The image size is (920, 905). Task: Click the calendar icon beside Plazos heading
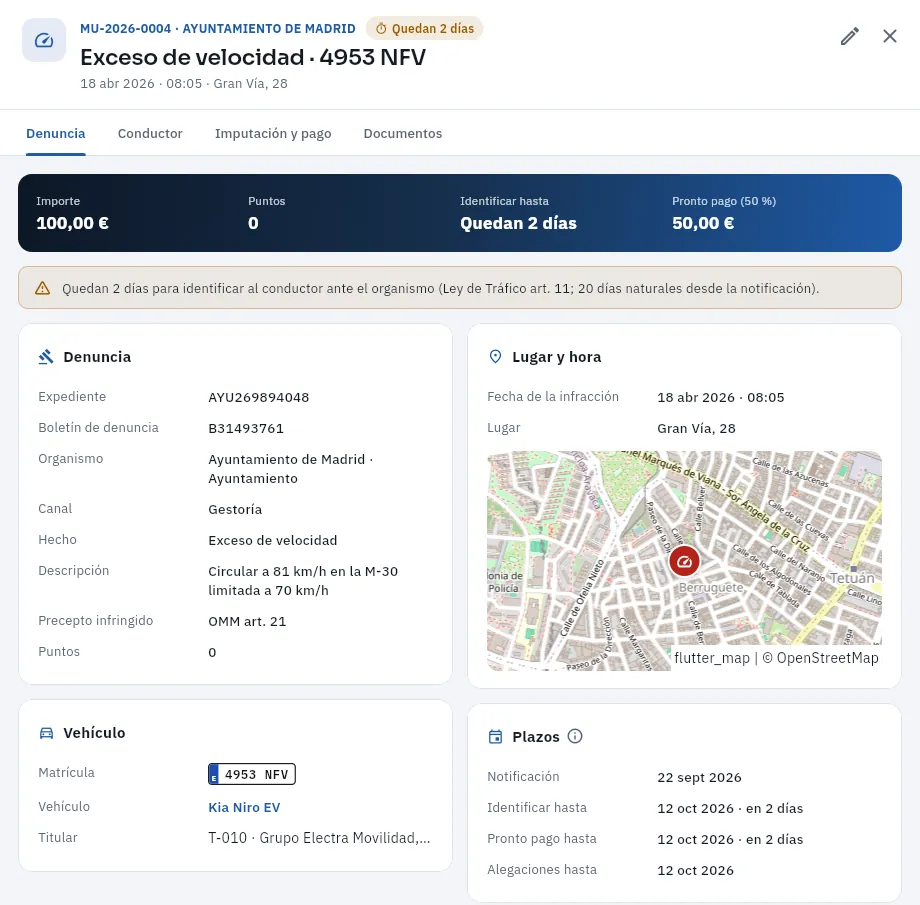[x=495, y=737]
